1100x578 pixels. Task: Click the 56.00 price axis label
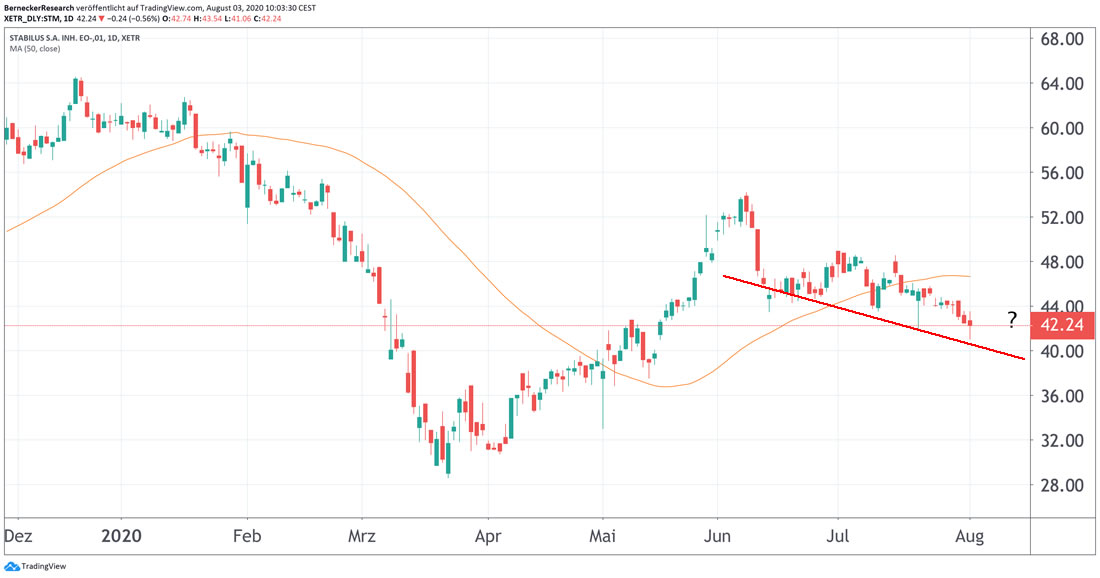click(x=1064, y=173)
